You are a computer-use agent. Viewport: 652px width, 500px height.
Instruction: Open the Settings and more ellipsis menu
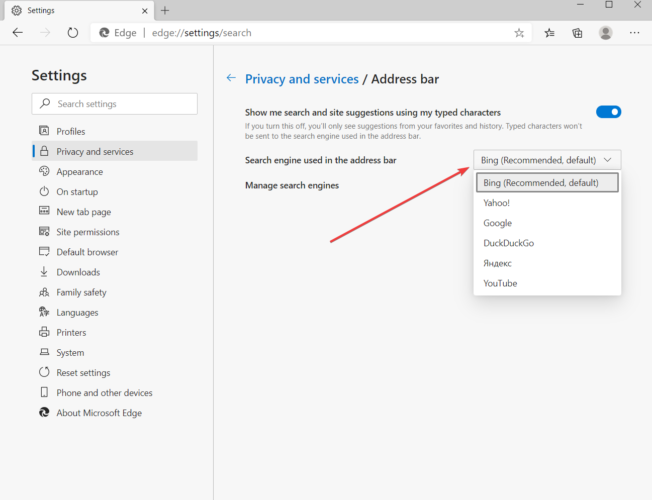(x=634, y=33)
